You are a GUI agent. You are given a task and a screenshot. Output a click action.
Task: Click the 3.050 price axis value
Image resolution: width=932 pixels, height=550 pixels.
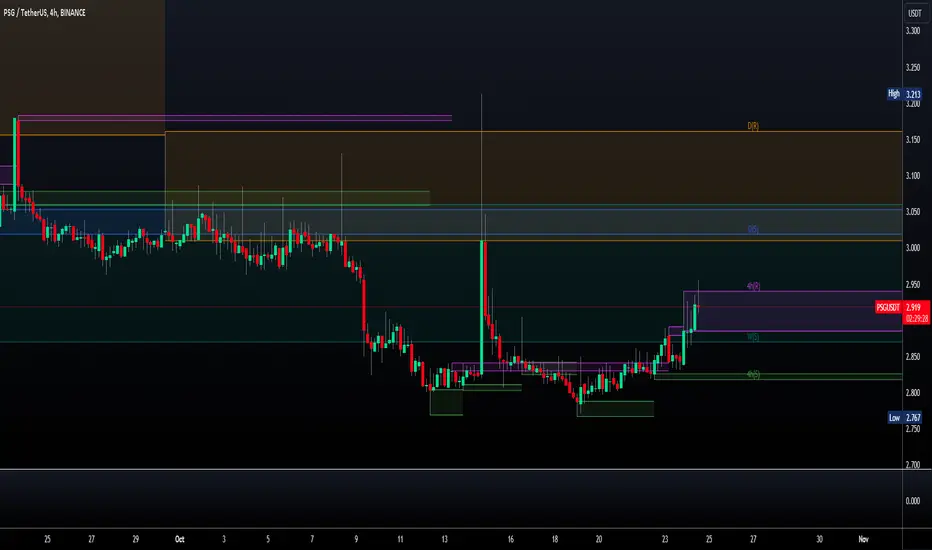tap(913, 212)
